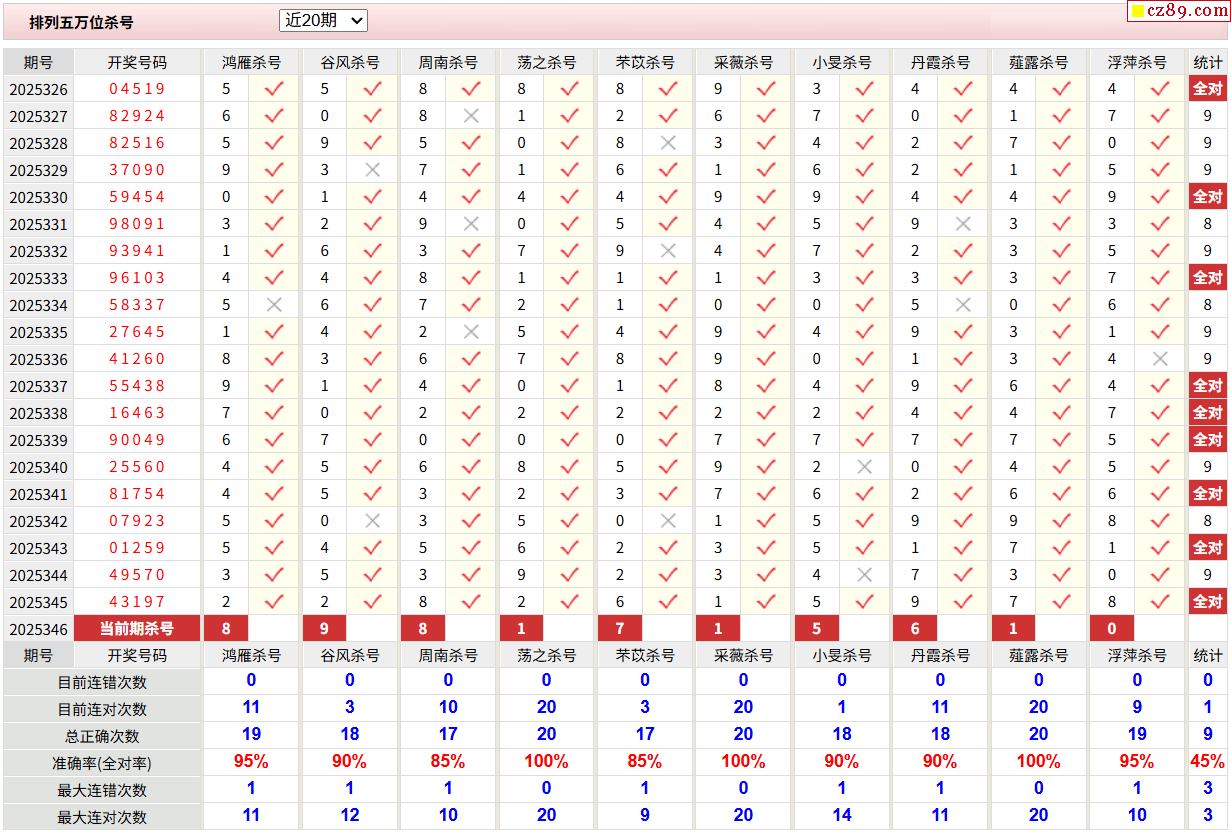Click the cross mark for 小旻杀号 in row 2025340
Screen dimensions: 1231x833
tap(865, 467)
